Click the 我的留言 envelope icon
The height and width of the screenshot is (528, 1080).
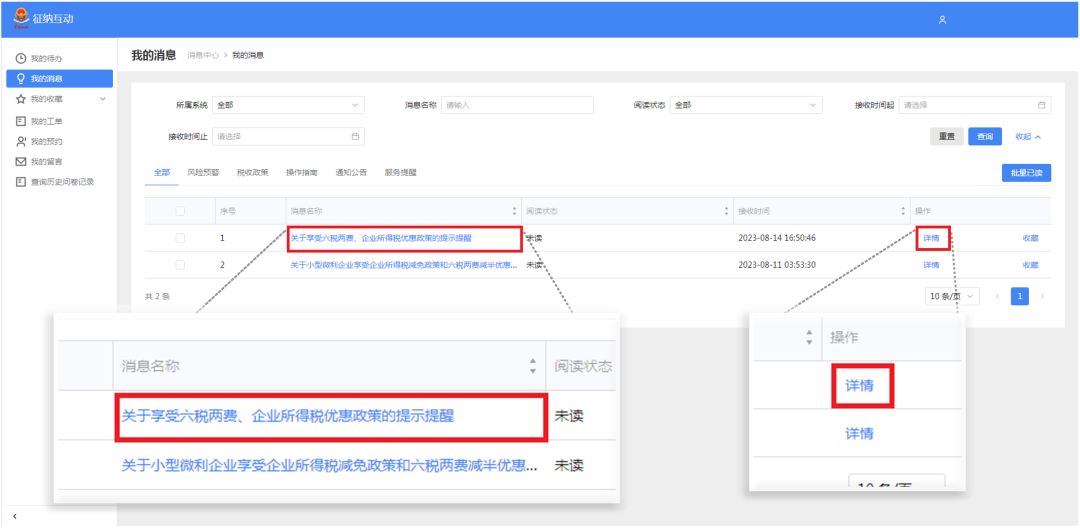point(21,161)
